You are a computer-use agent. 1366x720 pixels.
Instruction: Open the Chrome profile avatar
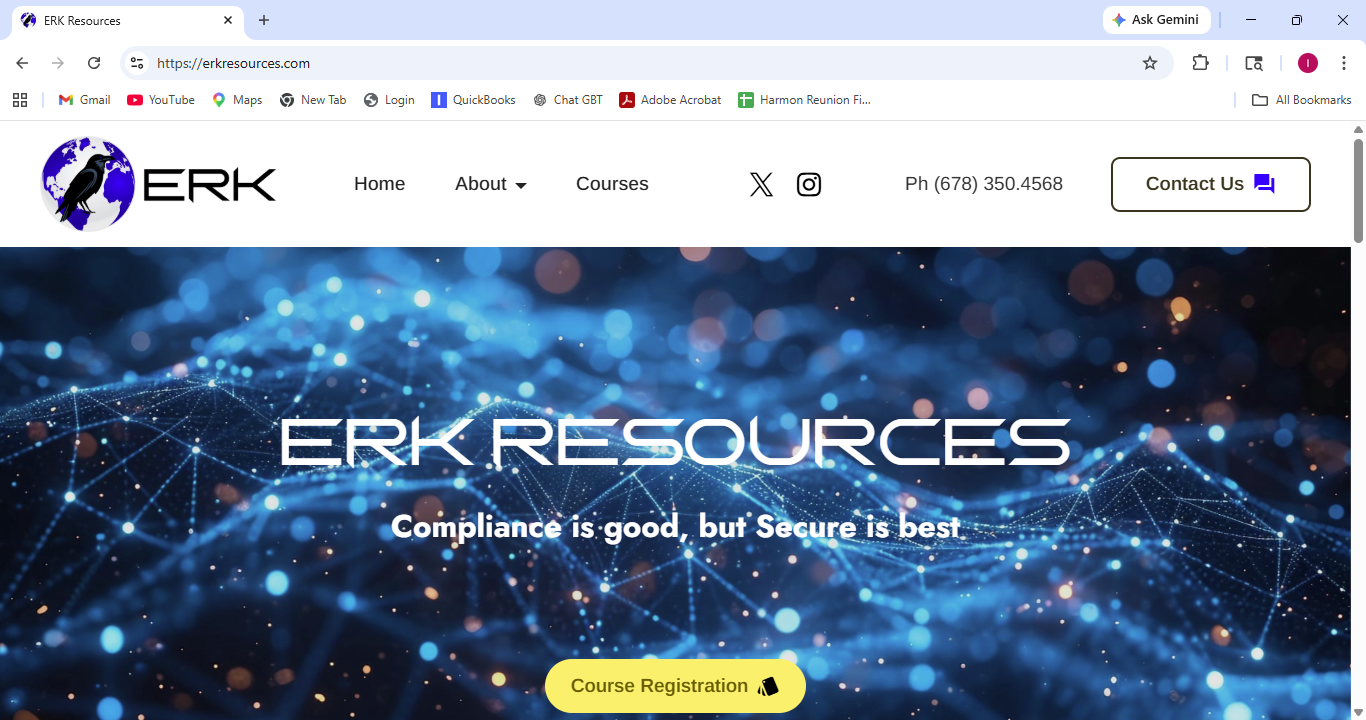tap(1307, 62)
